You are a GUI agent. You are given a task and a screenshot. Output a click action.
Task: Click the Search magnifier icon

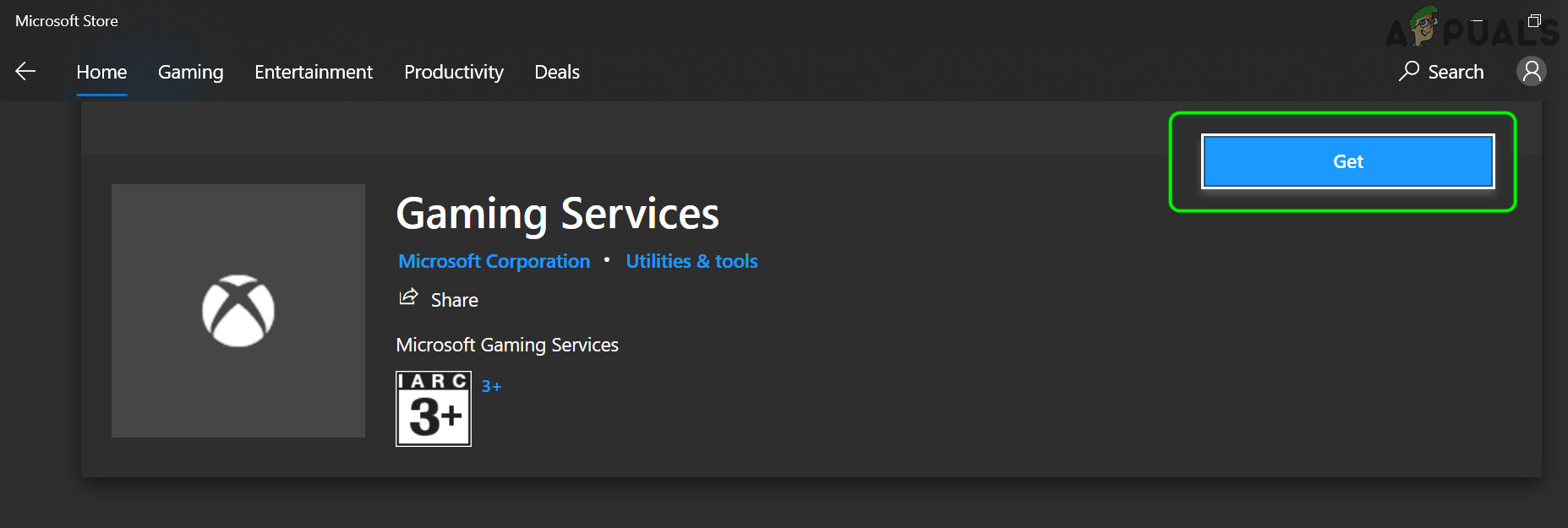[x=1409, y=71]
